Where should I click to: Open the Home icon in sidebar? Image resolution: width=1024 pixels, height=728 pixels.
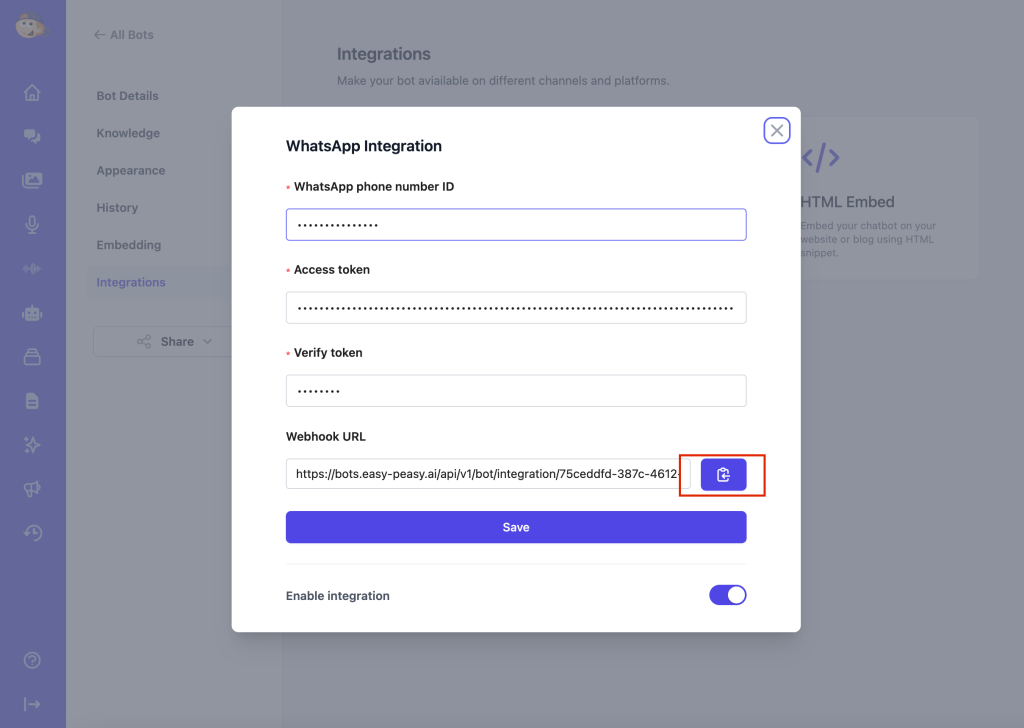(32, 93)
